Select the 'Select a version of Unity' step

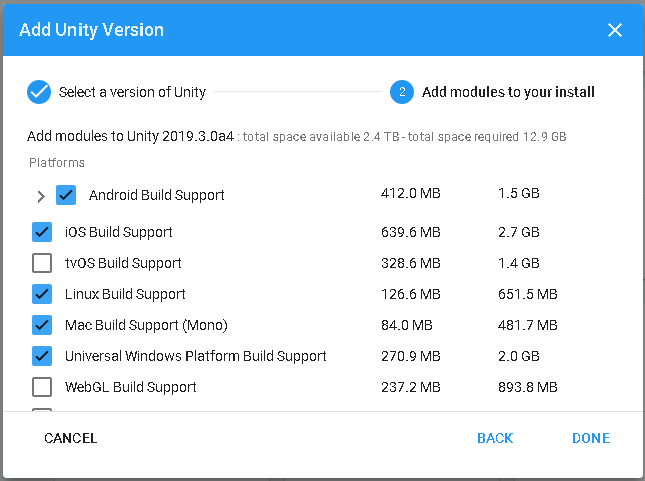coord(132,92)
